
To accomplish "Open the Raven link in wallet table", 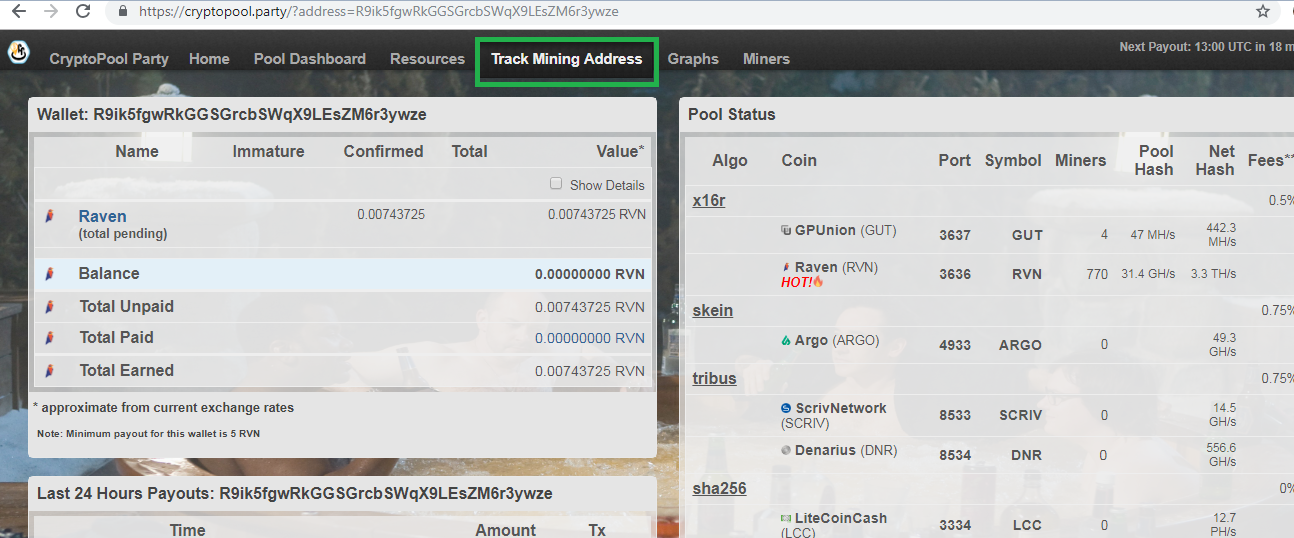I will click(103, 216).
